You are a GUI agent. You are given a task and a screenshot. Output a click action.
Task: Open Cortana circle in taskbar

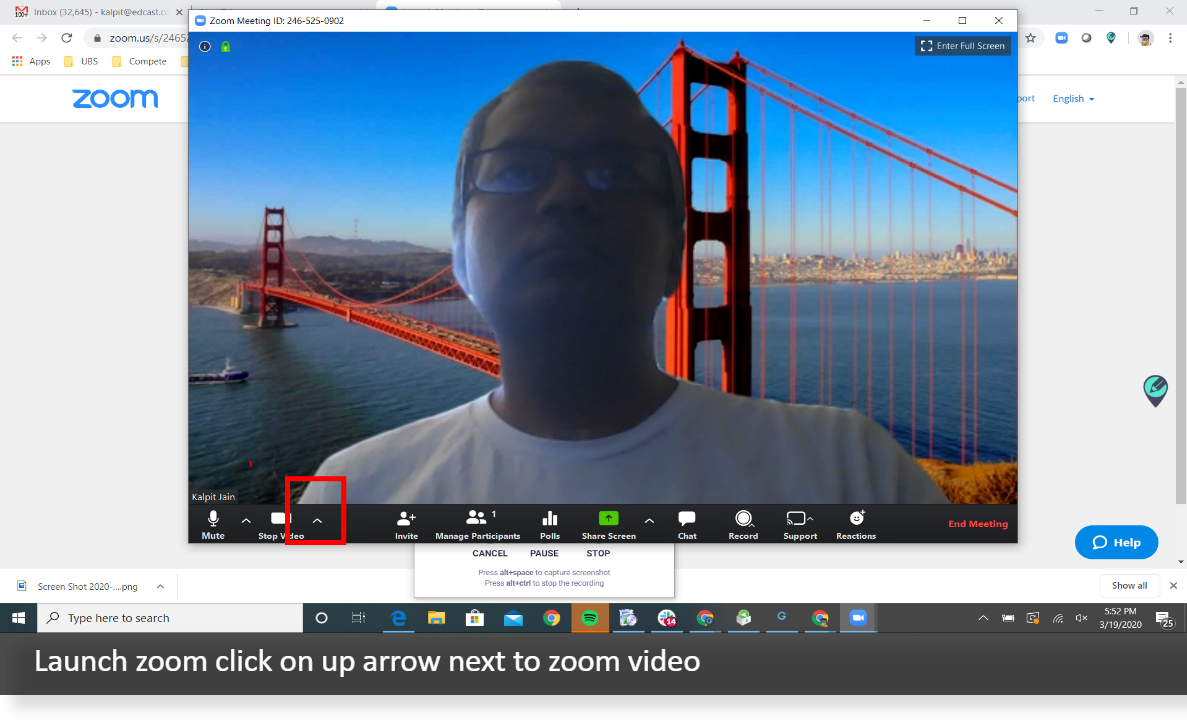tap(321, 618)
